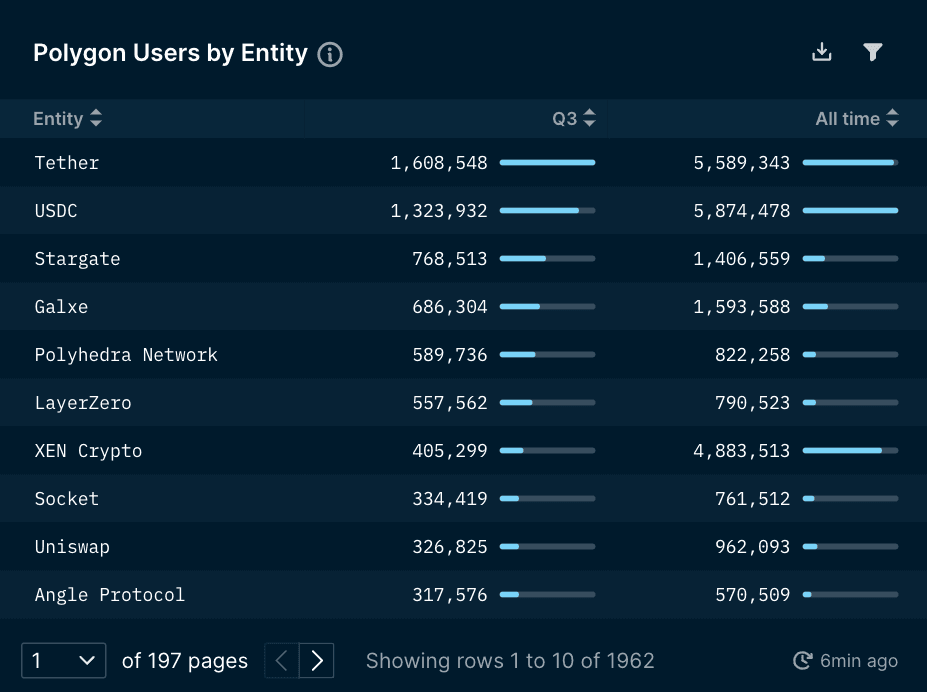Click the Tether entity row

tap(66, 162)
